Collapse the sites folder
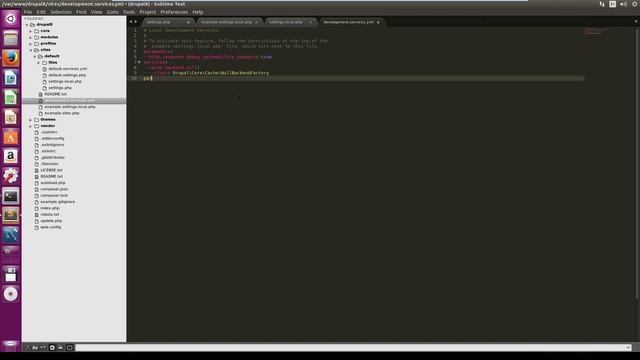The width and height of the screenshot is (640, 360). click(x=31, y=50)
